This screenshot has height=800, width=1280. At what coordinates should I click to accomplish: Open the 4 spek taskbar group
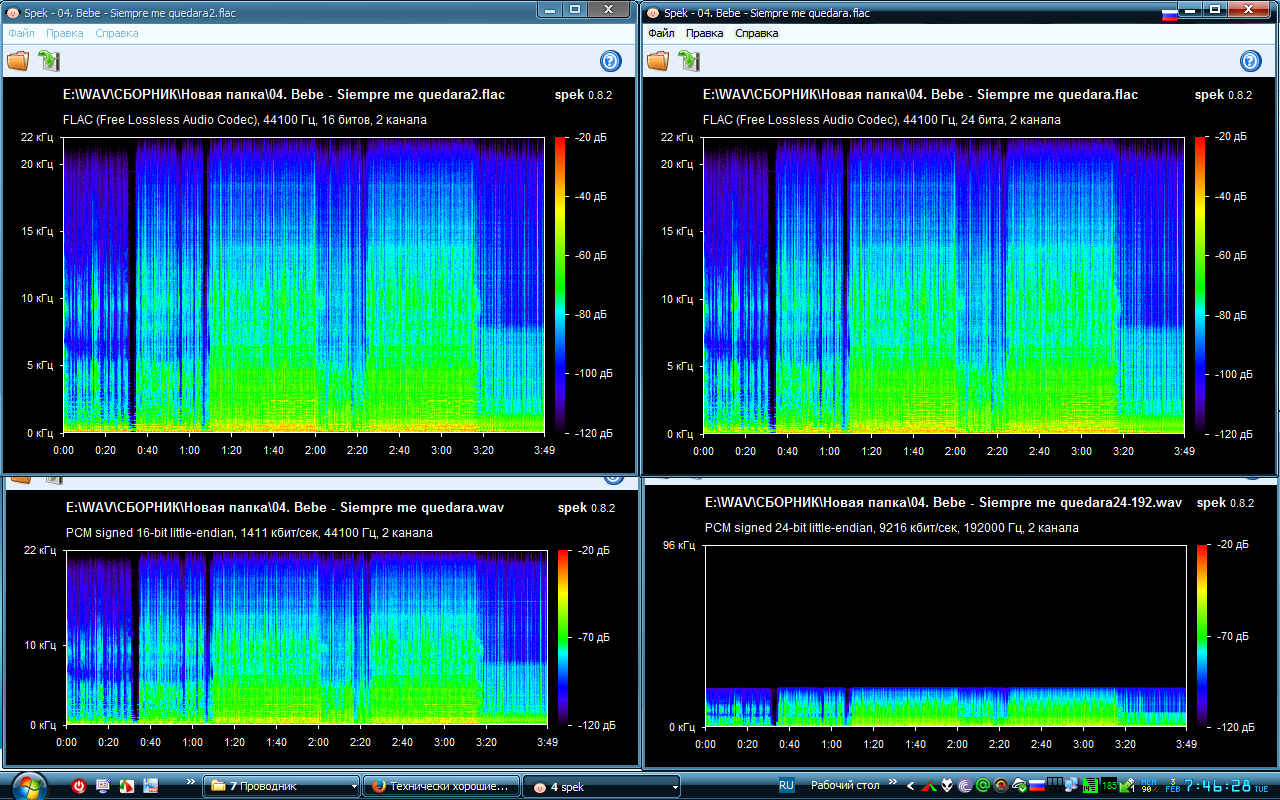pos(601,786)
